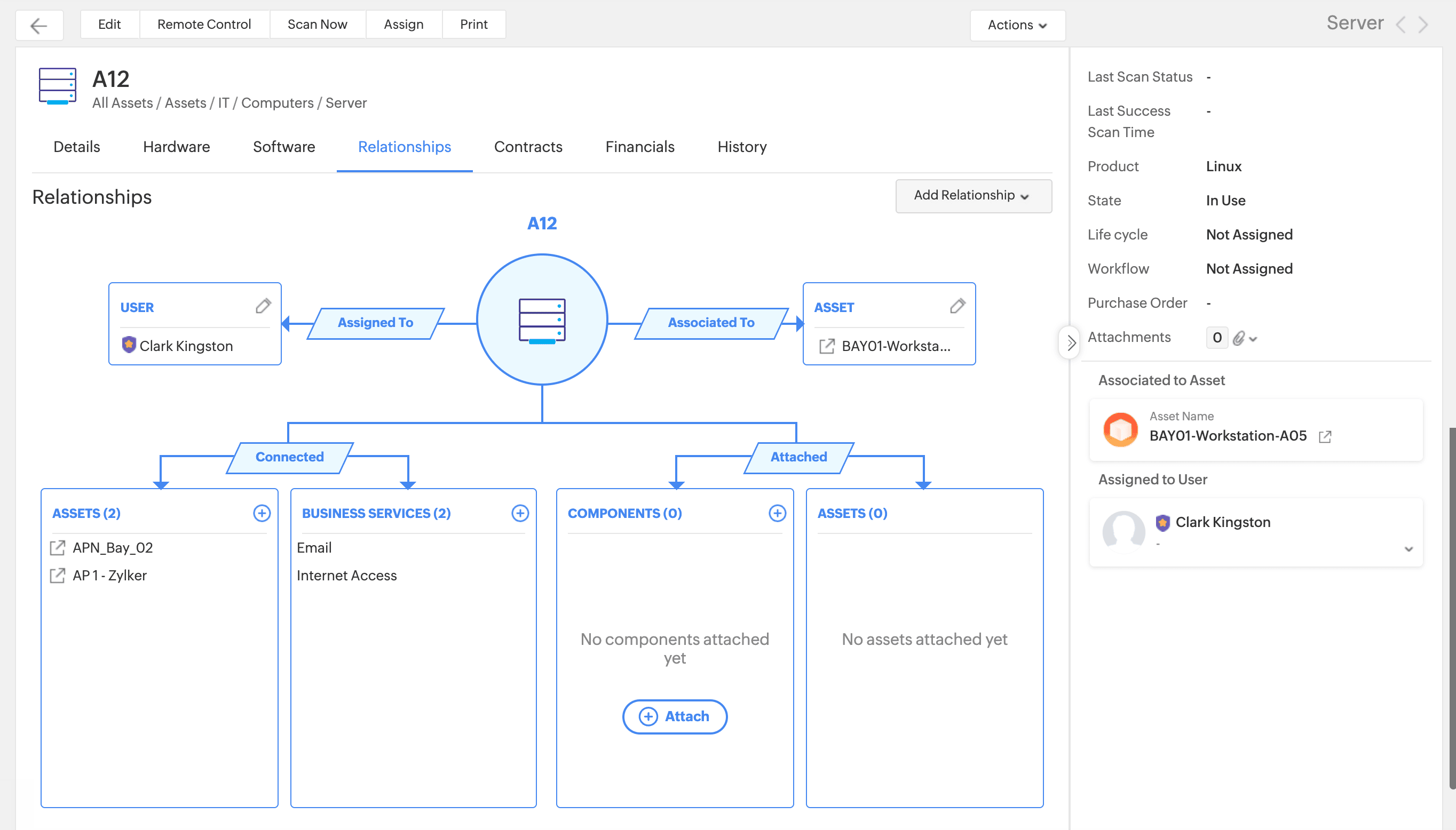This screenshot has width=1456, height=830.
Task: Add a business service with plus icon
Action: coord(519,513)
